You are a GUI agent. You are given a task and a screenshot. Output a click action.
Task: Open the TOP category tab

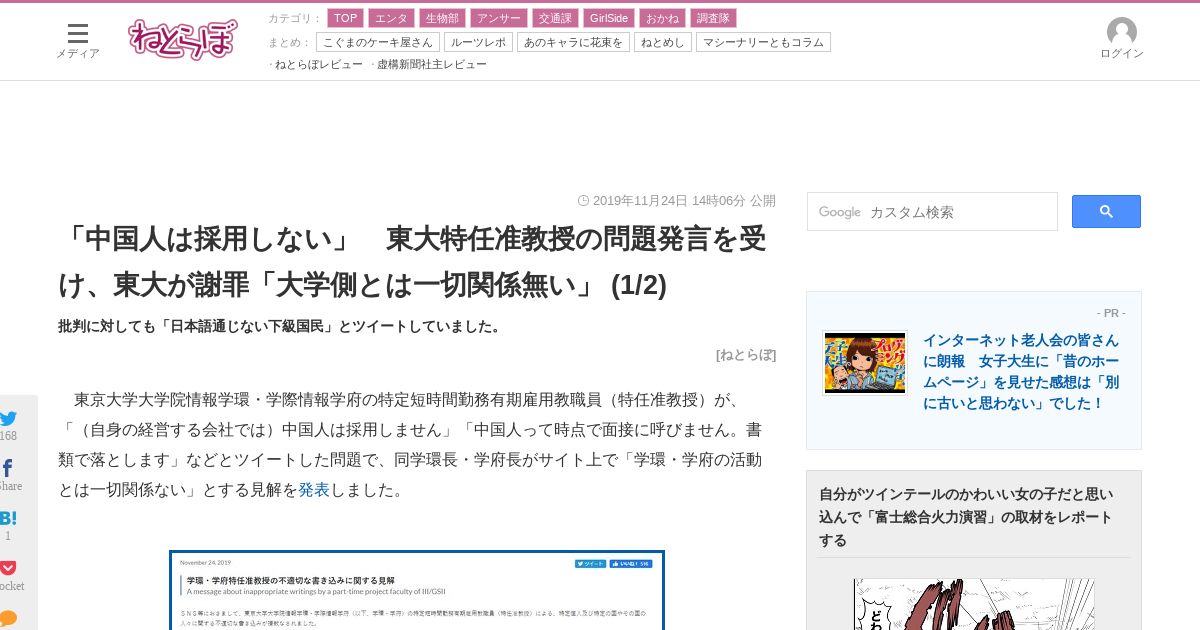click(345, 18)
